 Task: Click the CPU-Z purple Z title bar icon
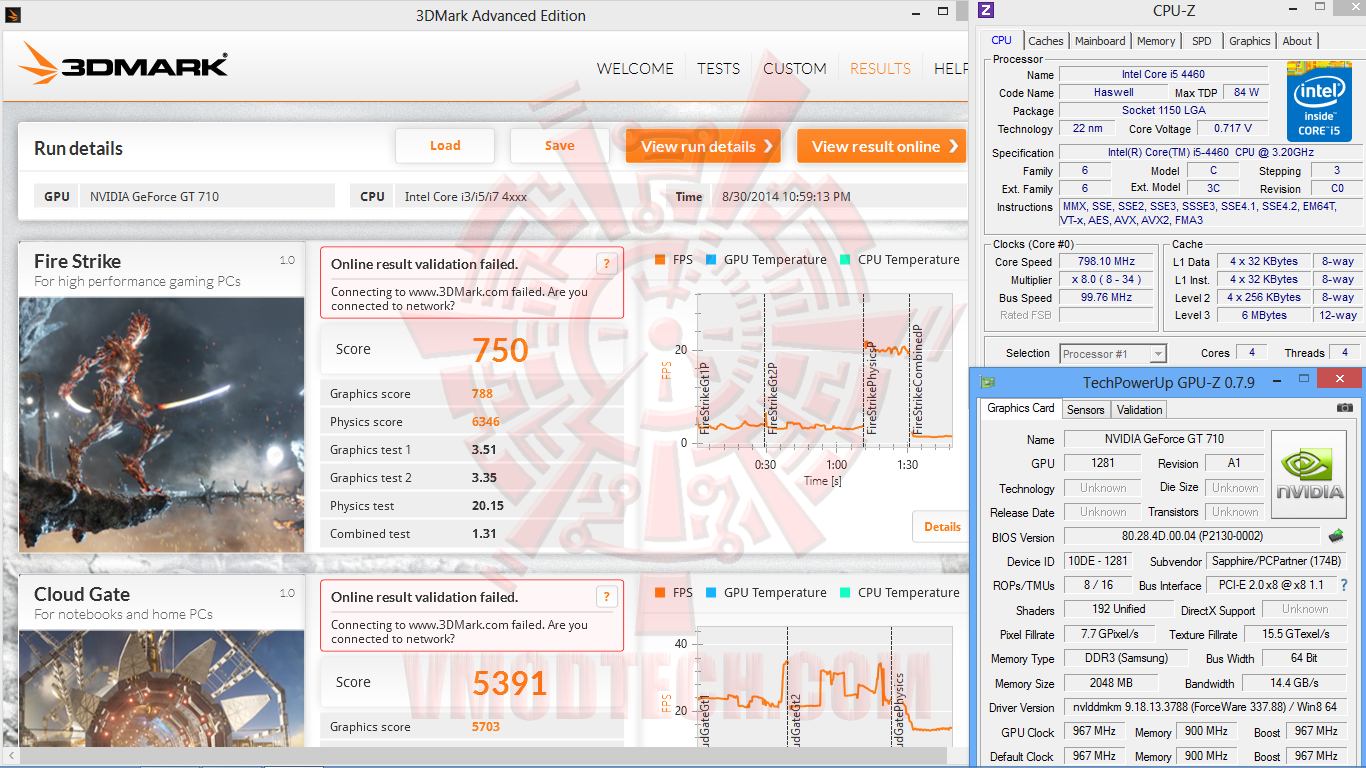tap(986, 11)
